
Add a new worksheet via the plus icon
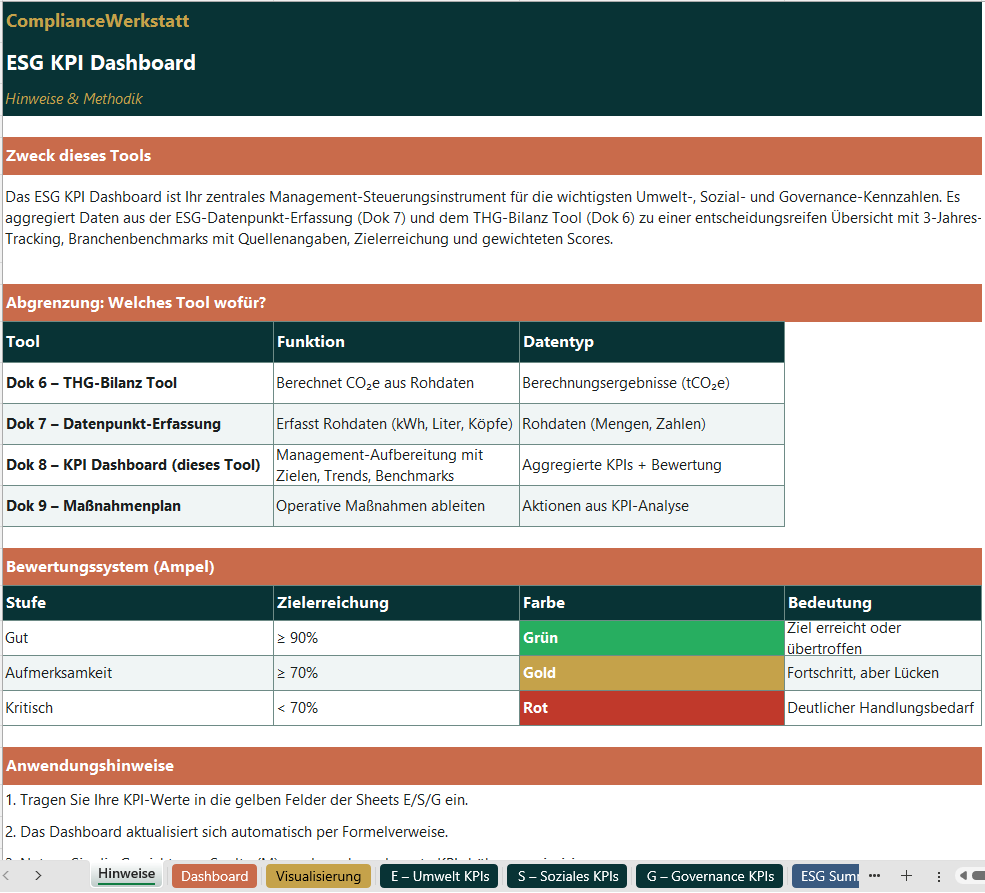pyautogui.click(x=906, y=875)
